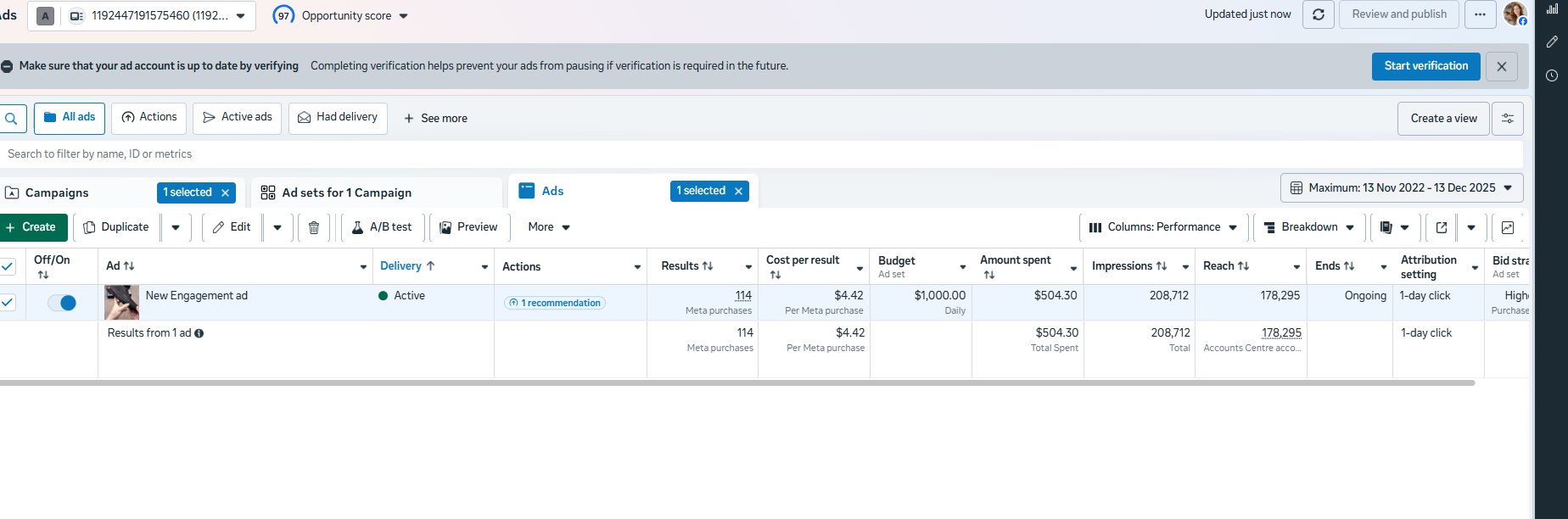
Task: Open the date range selector dropdown
Action: (x=1402, y=188)
